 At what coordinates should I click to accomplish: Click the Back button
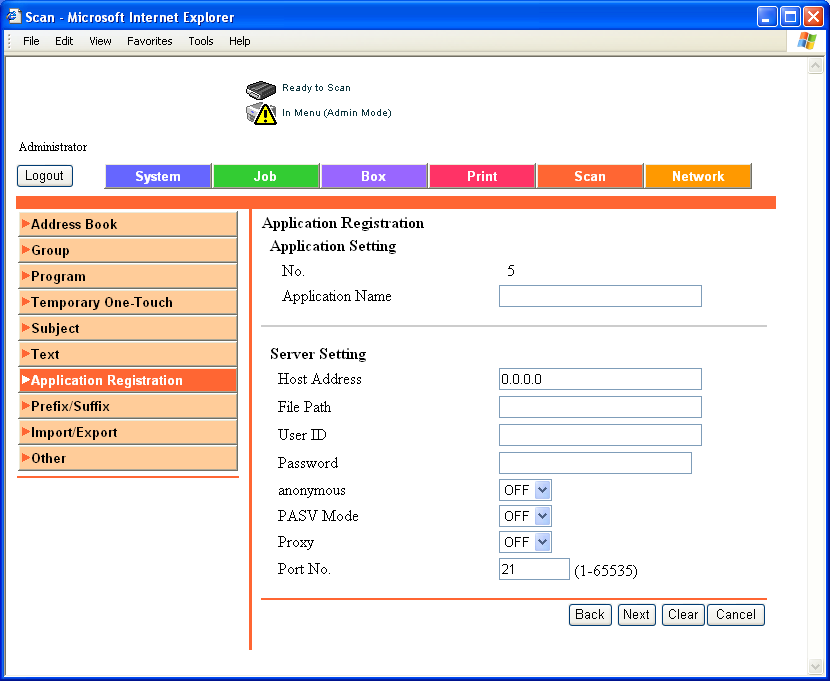[x=590, y=615]
